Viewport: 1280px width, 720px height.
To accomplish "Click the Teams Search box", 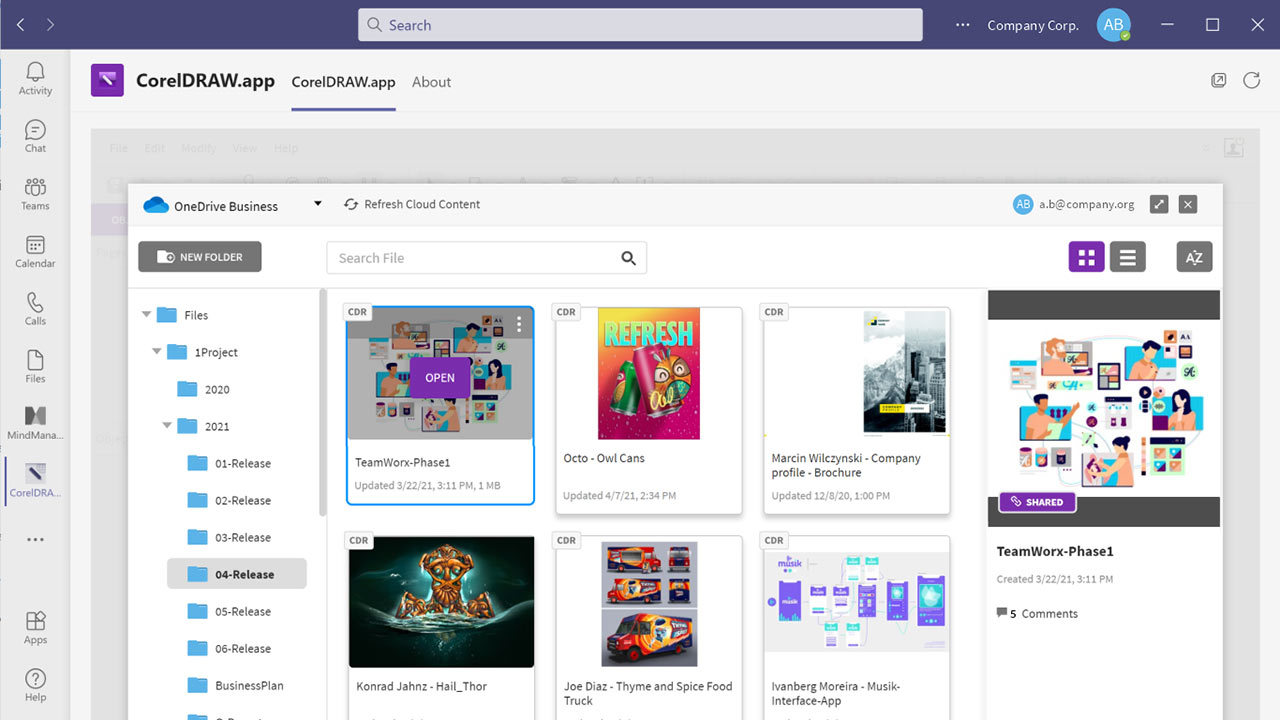I will point(640,25).
